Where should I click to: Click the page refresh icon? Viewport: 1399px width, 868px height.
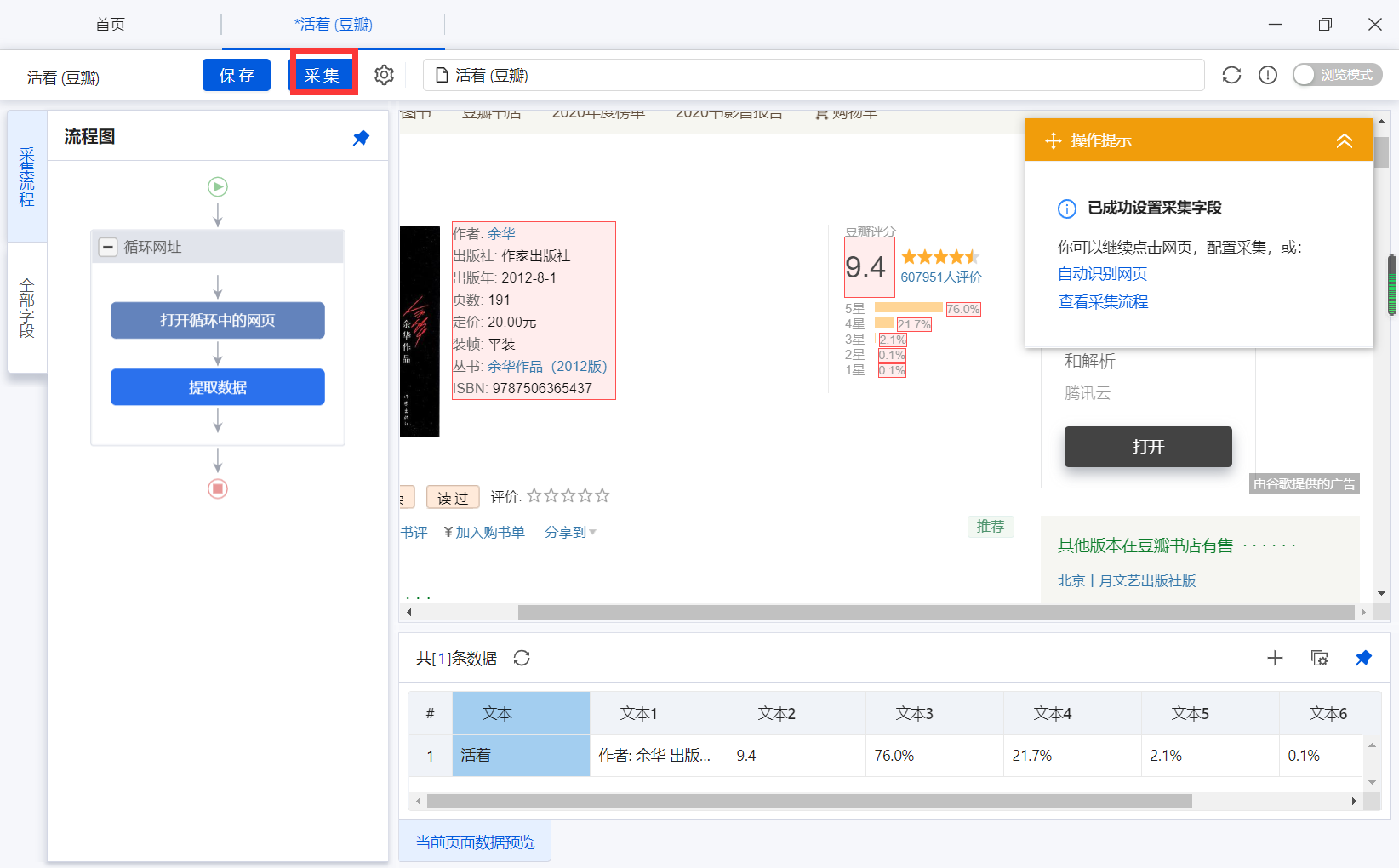(1231, 75)
